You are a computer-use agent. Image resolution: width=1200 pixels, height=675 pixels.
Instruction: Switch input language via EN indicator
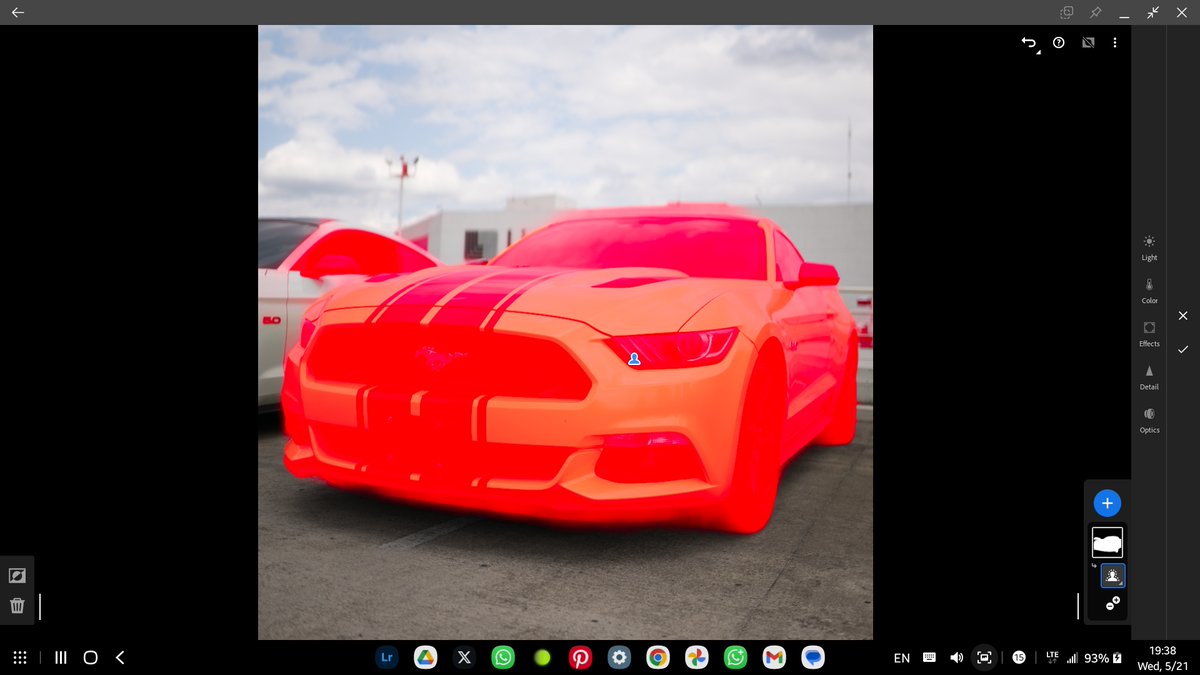902,658
